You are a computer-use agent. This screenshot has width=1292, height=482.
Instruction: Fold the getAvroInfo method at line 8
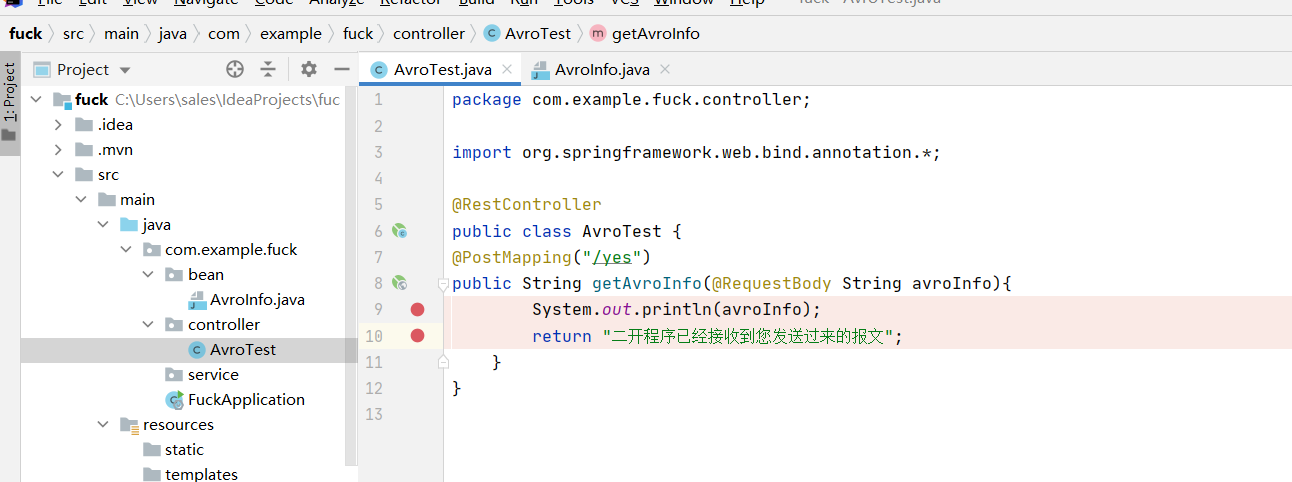pos(443,284)
